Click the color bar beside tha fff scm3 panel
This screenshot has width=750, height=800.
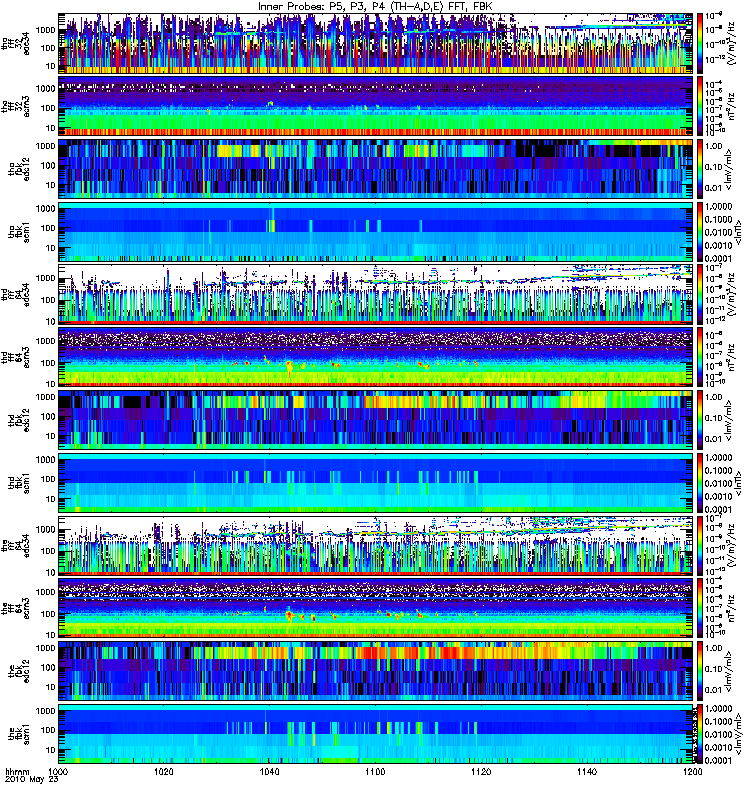(700, 106)
